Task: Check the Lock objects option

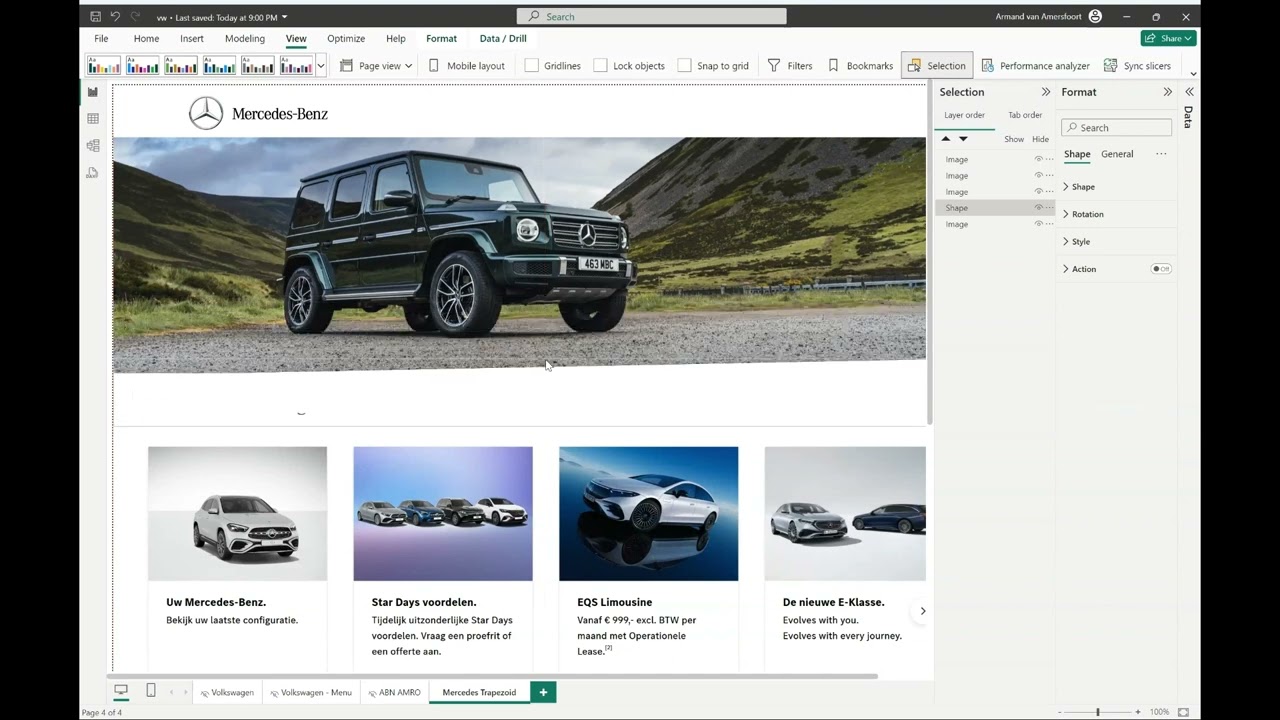Action: click(600, 66)
